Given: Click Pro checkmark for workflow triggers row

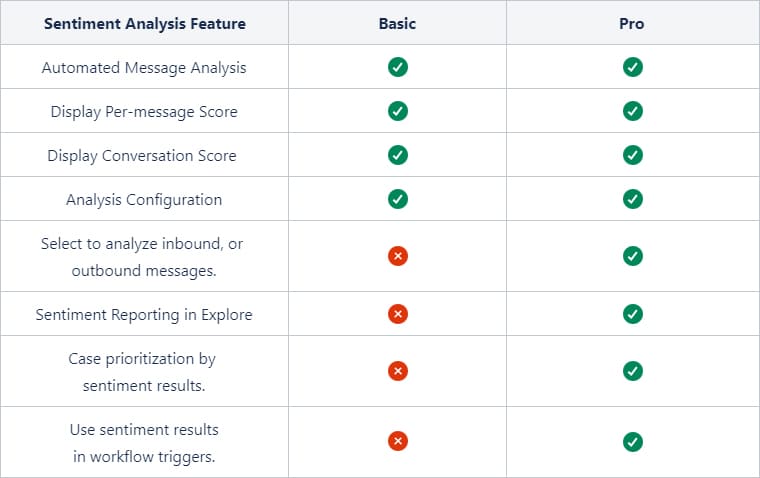Looking at the screenshot, I should pyautogui.click(x=633, y=442).
